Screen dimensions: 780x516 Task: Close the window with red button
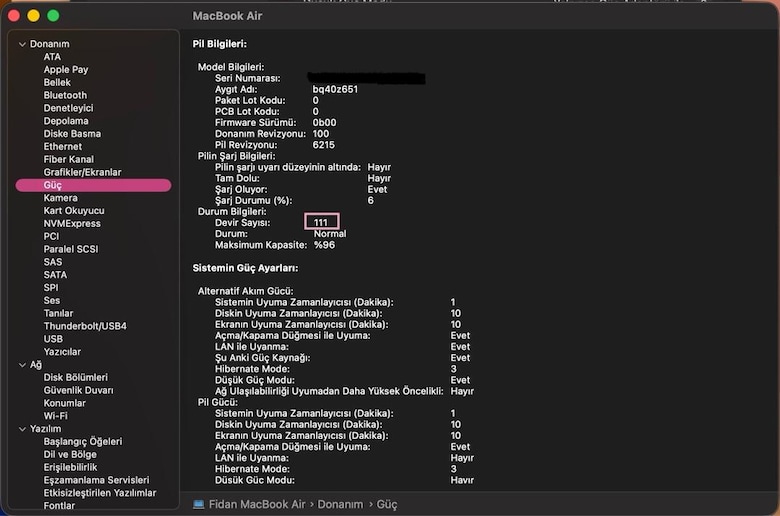tap(14, 16)
